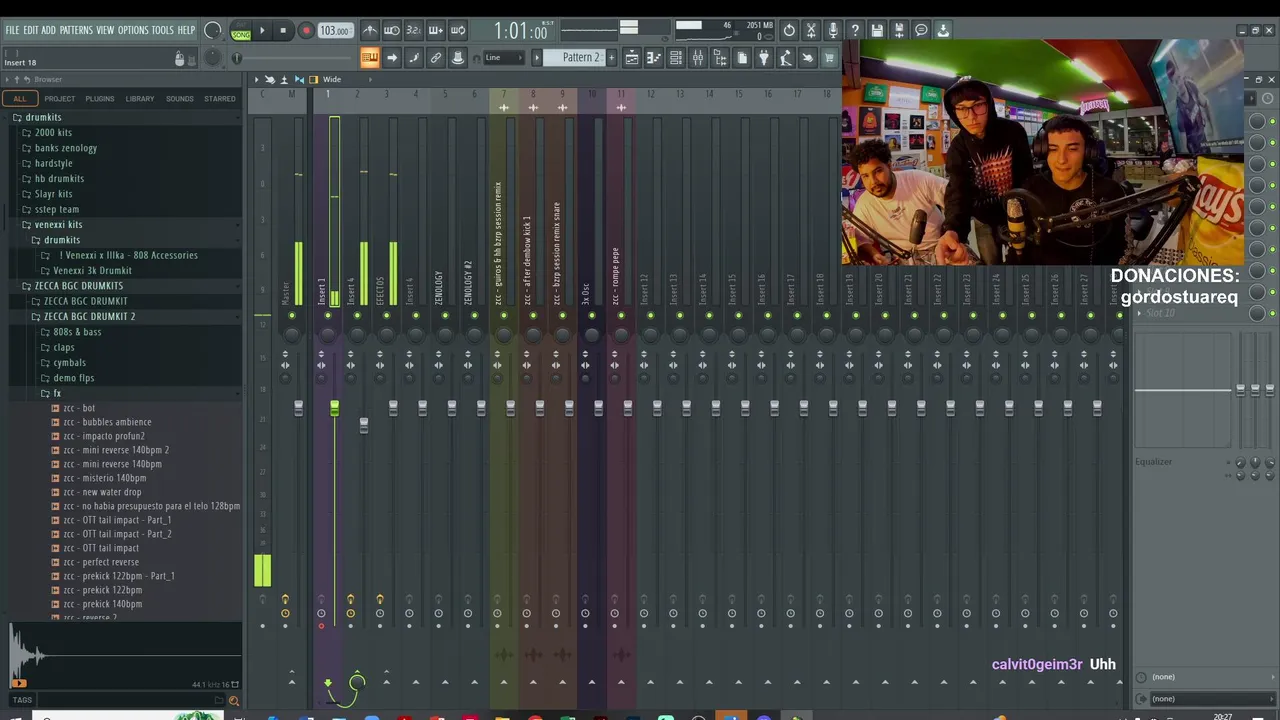Enable wait for input before recording

click(x=392, y=31)
